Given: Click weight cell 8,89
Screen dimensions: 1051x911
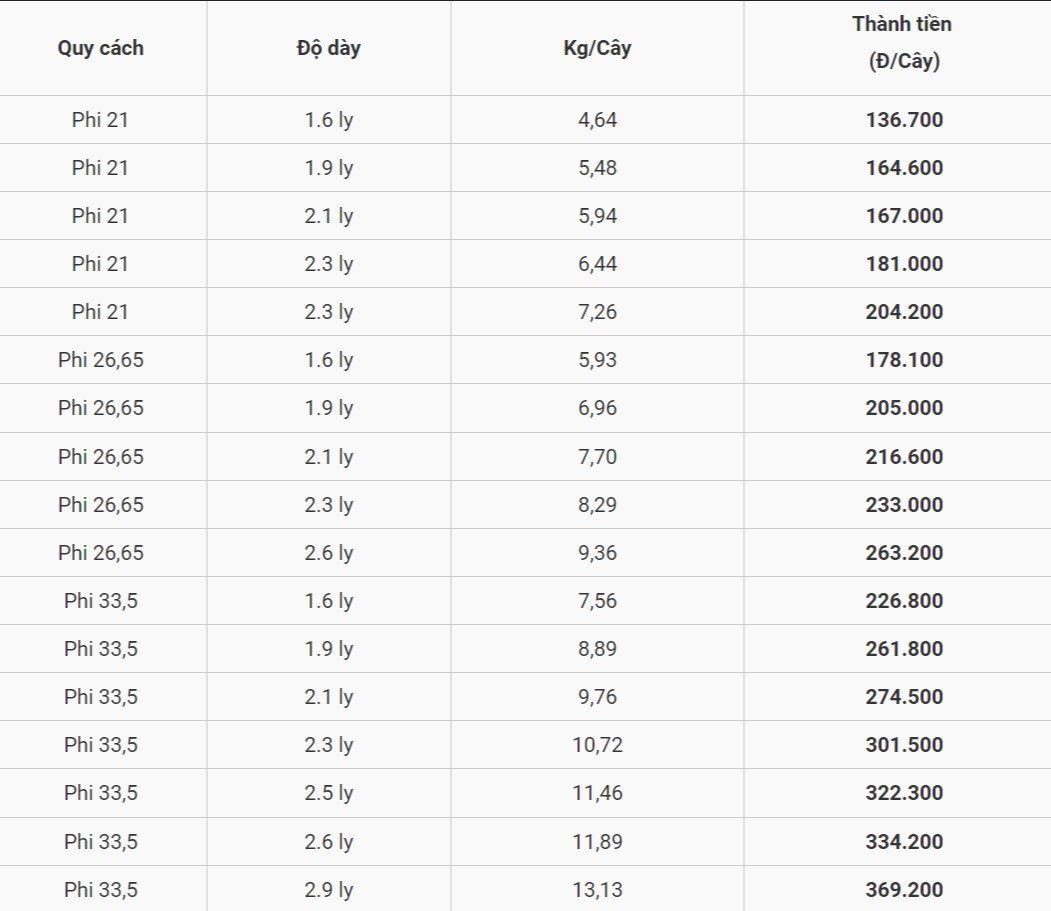Looking at the screenshot, I should coord(597,649).
